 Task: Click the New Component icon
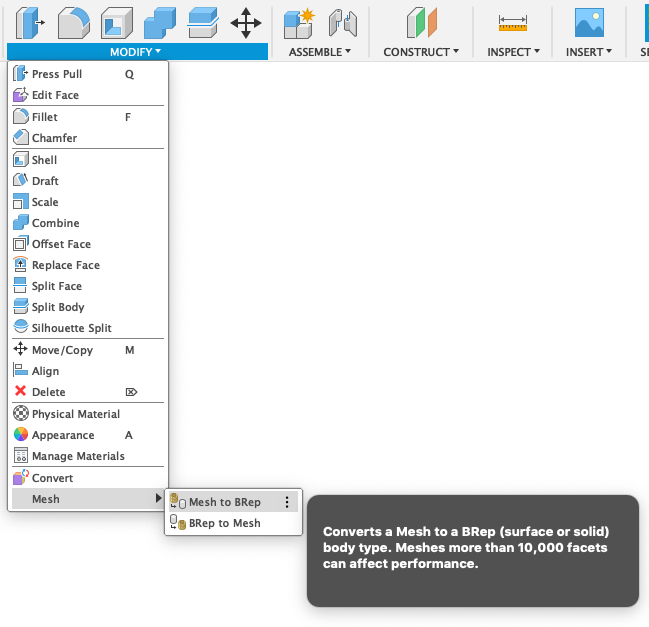[x=299, y=23]
